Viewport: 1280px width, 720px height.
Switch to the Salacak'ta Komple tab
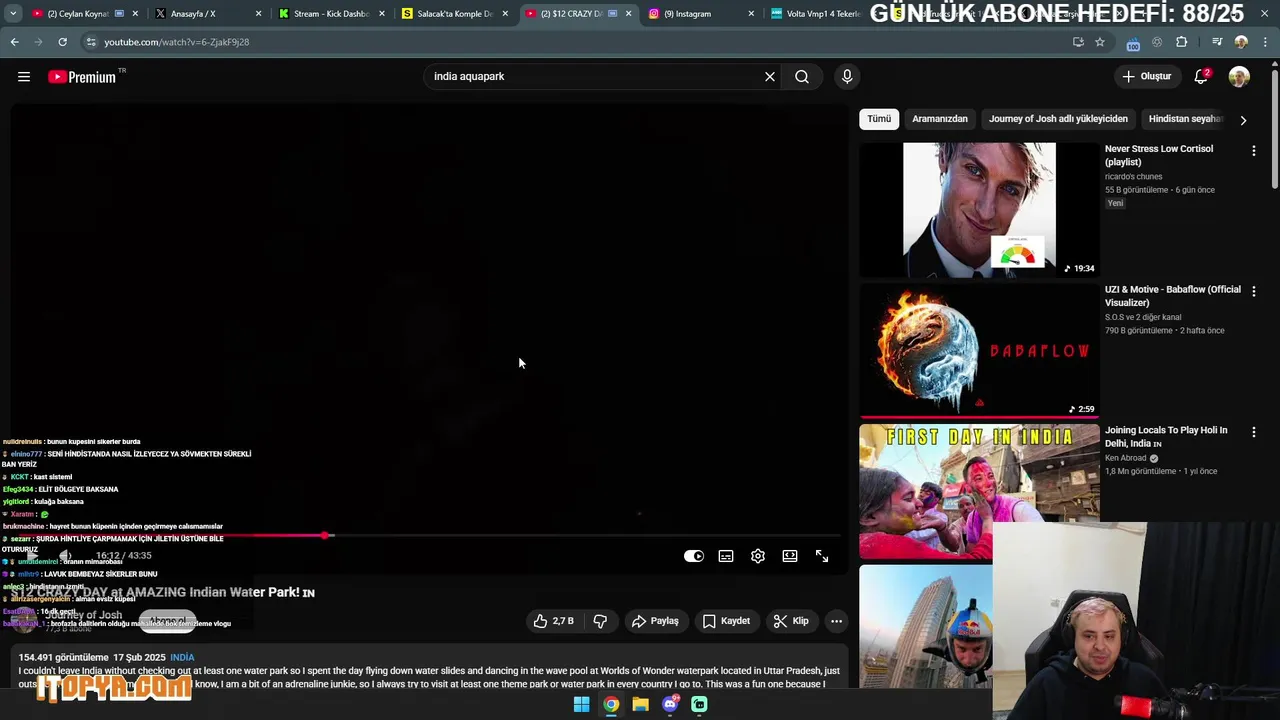coord(454,14)
